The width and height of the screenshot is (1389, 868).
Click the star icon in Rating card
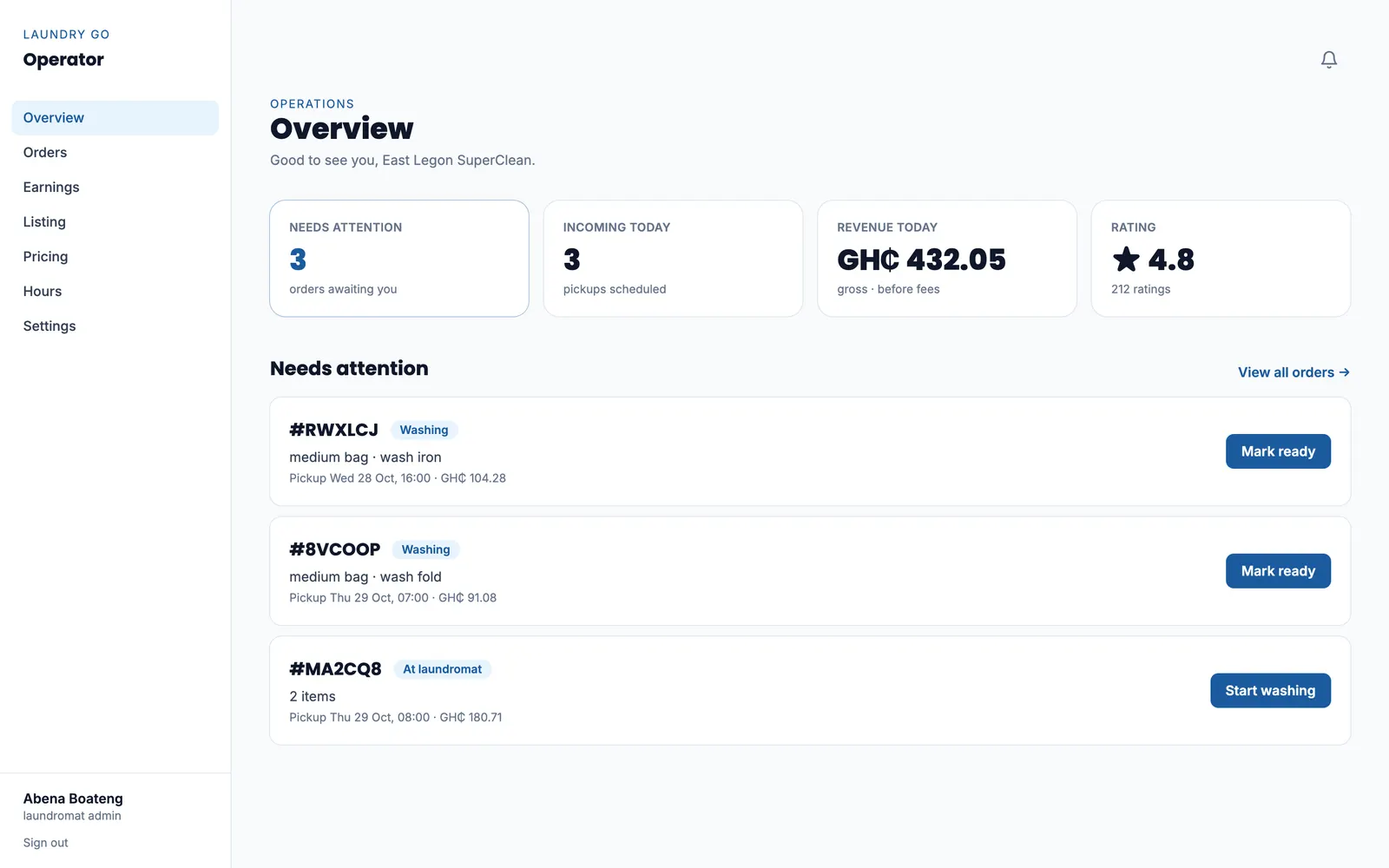[x=1126, y=259]
